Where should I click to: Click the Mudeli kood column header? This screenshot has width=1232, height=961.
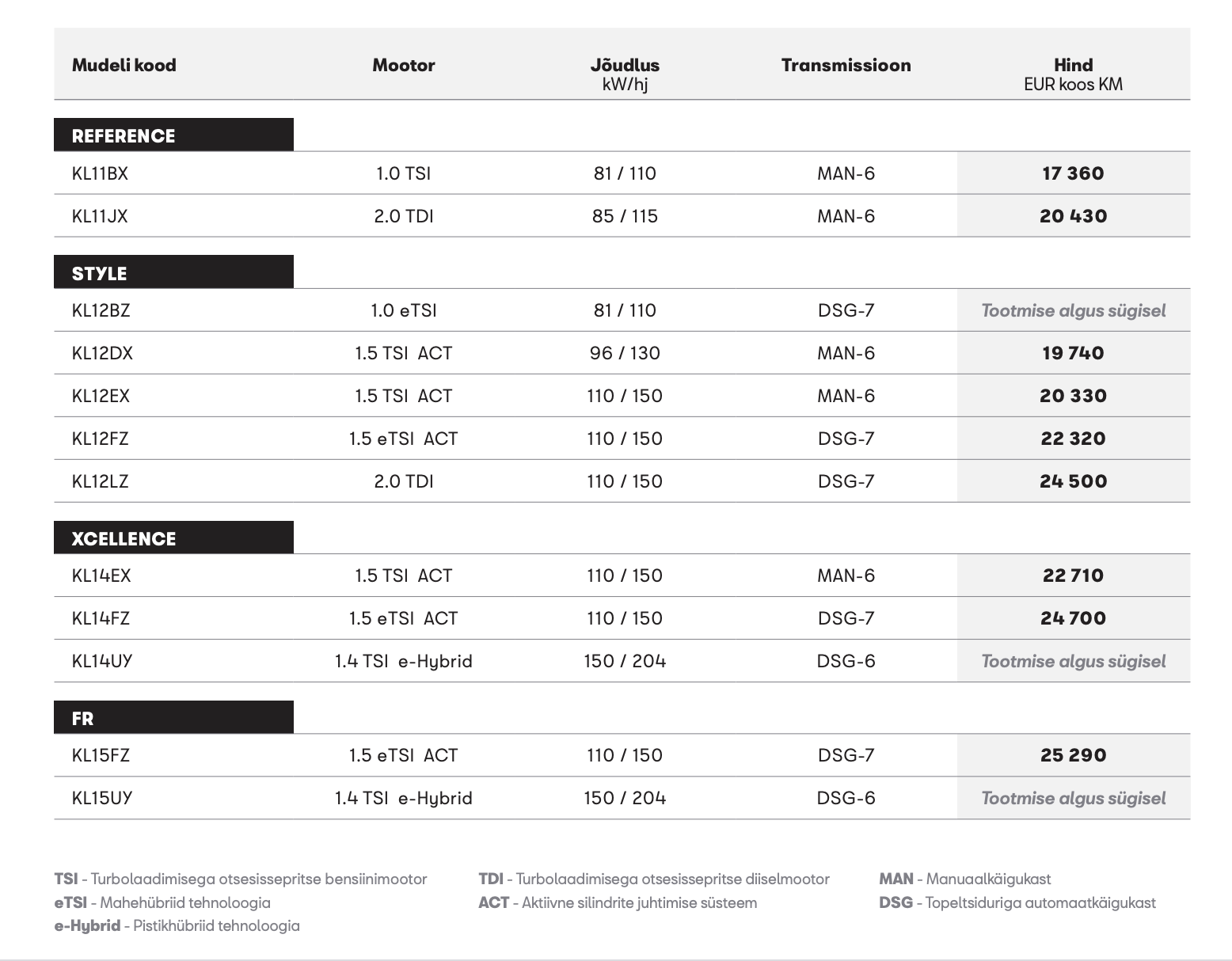(124, 65)
